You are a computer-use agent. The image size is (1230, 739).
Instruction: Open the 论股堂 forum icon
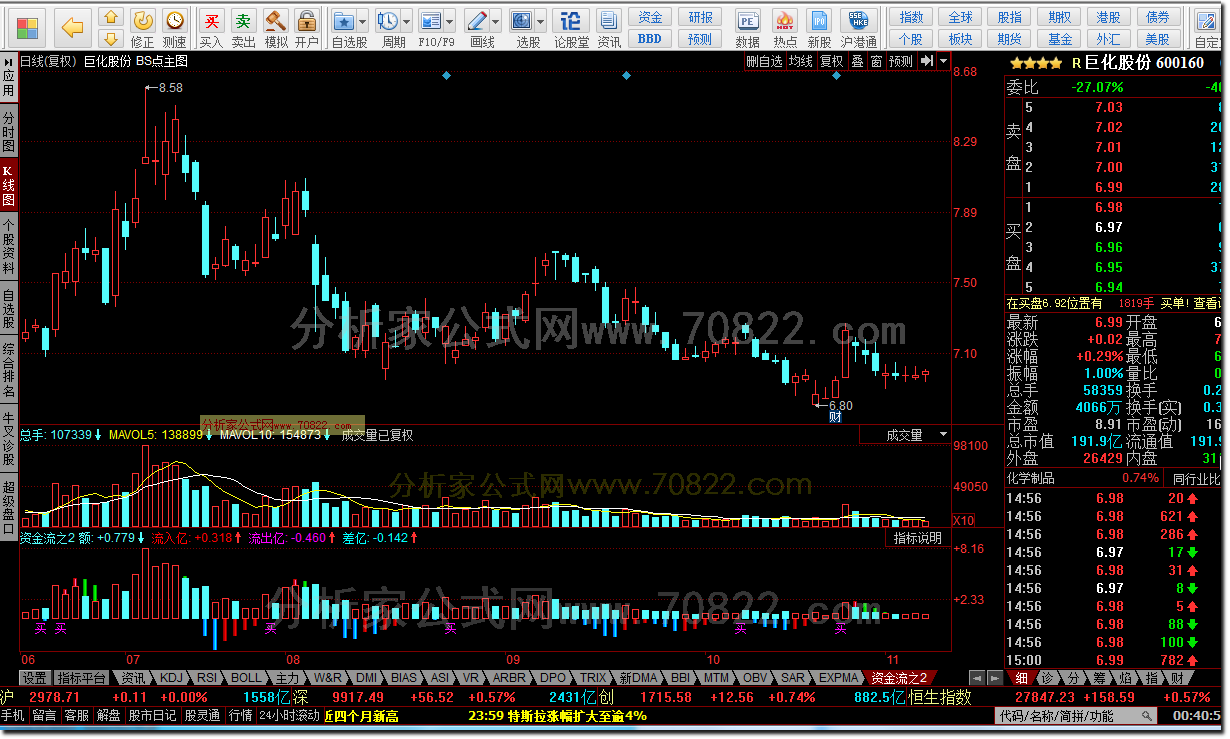[x=571, y=27]
